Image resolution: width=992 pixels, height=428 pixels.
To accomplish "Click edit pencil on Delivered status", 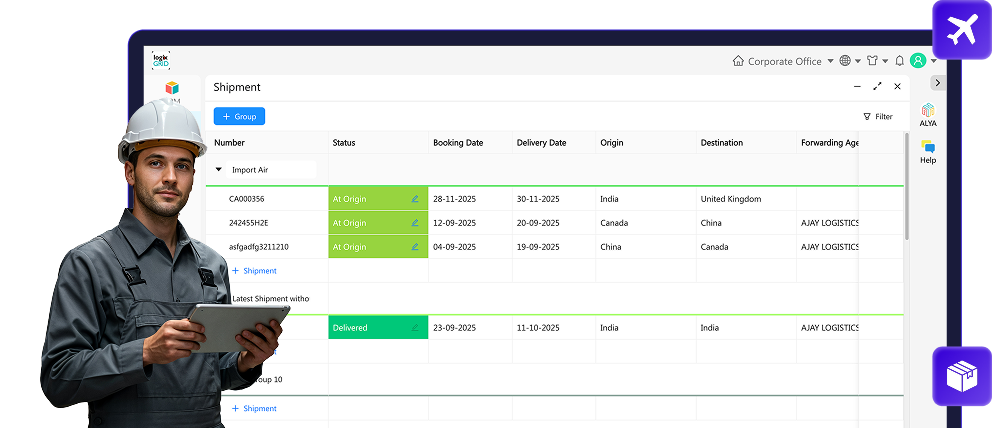I will pos(415,328).
